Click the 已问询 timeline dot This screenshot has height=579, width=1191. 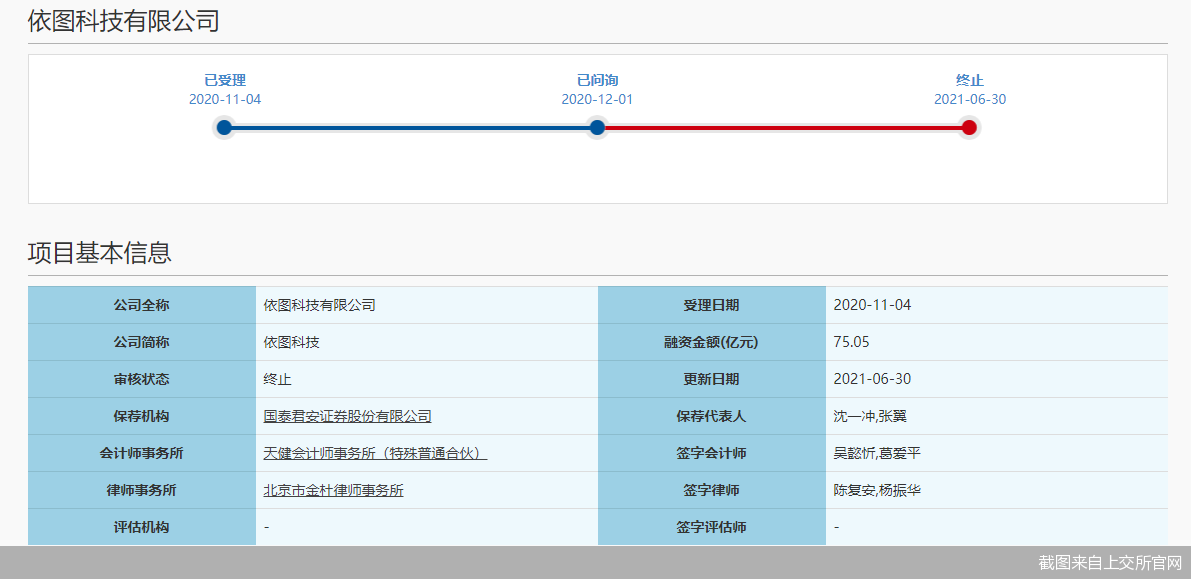[x=597, y=127]
